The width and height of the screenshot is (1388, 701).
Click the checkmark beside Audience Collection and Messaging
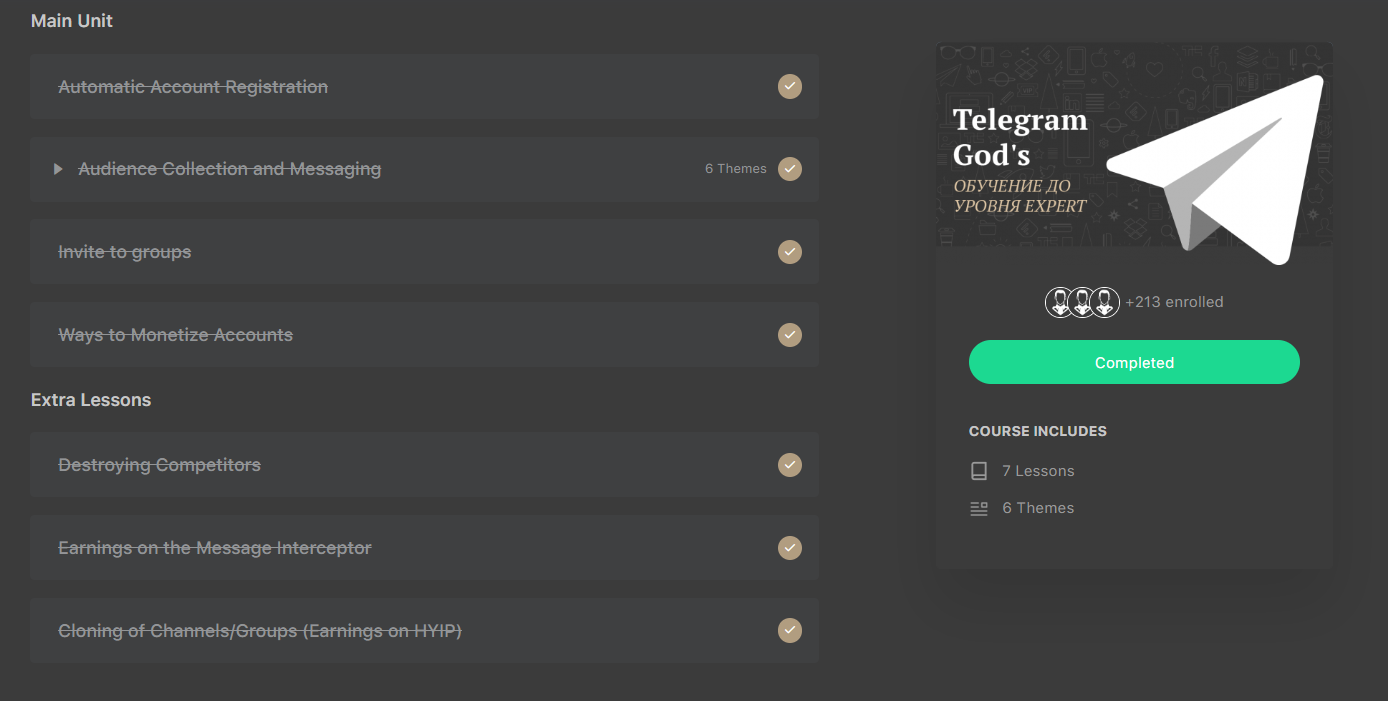tap(790, 169)
